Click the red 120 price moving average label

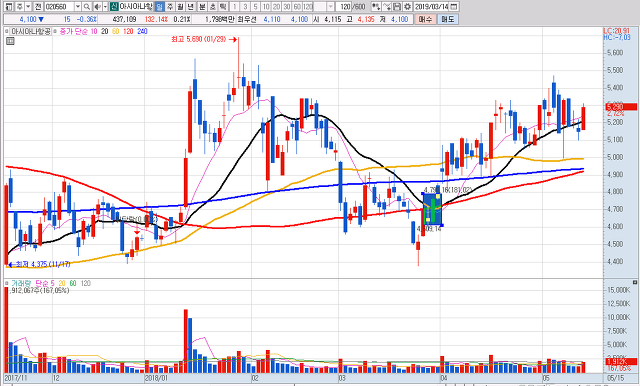pyautogui.click(x=128, y=31)
